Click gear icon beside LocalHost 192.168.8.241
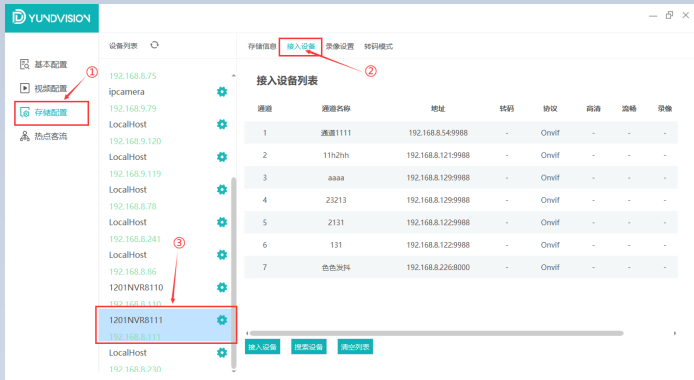The image size is (694, 380). pyautogui.click(x=222, y=222)
